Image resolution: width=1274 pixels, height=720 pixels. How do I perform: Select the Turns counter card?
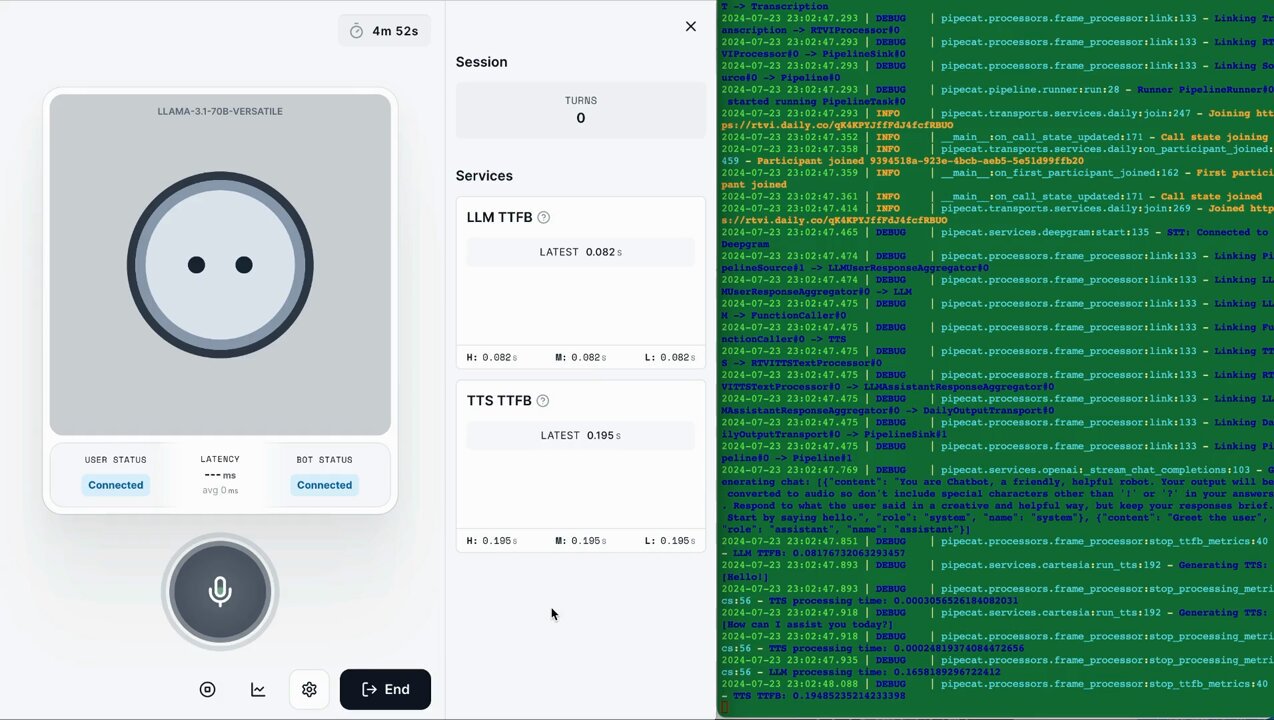580,110
